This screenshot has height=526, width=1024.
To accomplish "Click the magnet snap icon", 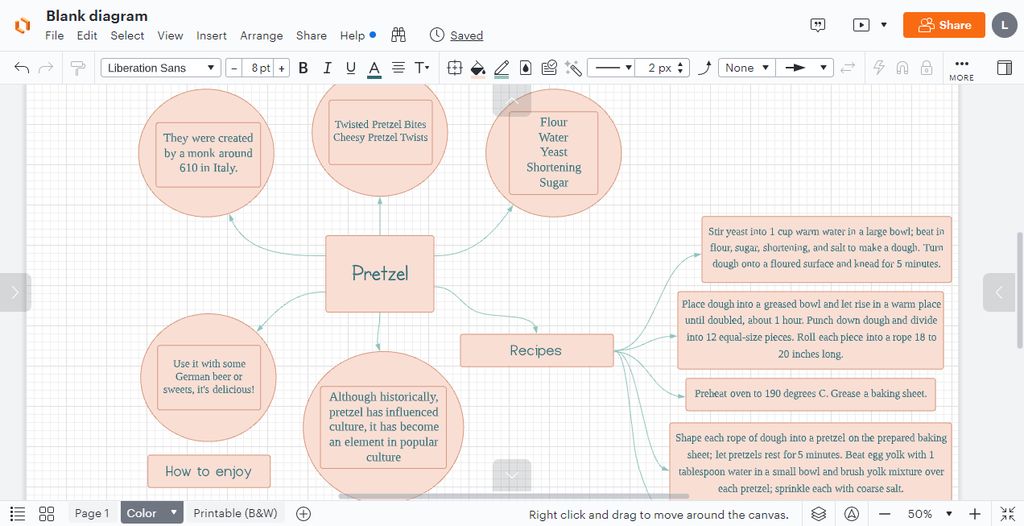I will 903,68.
